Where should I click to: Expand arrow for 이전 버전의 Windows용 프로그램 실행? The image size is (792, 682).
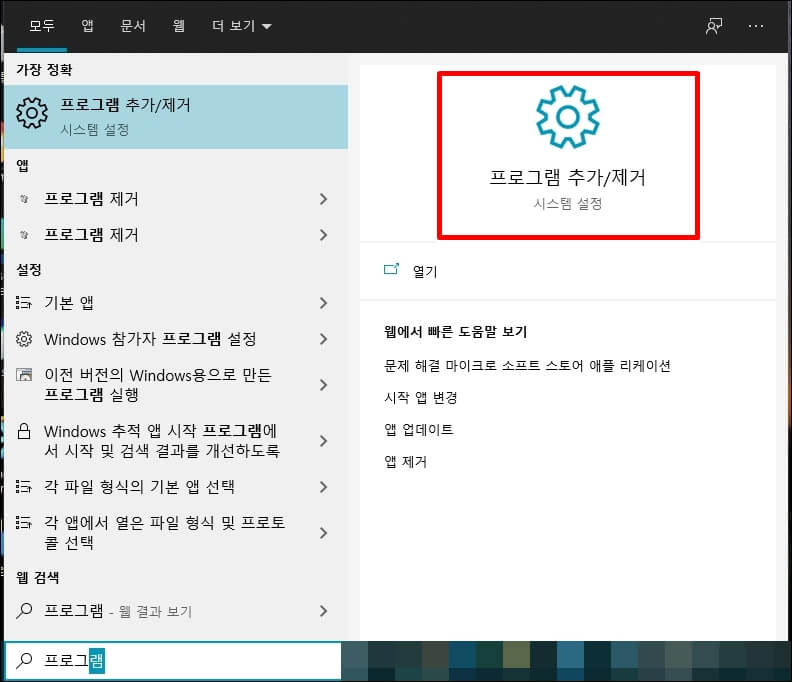pyautogui.click(x=323, y=385)
